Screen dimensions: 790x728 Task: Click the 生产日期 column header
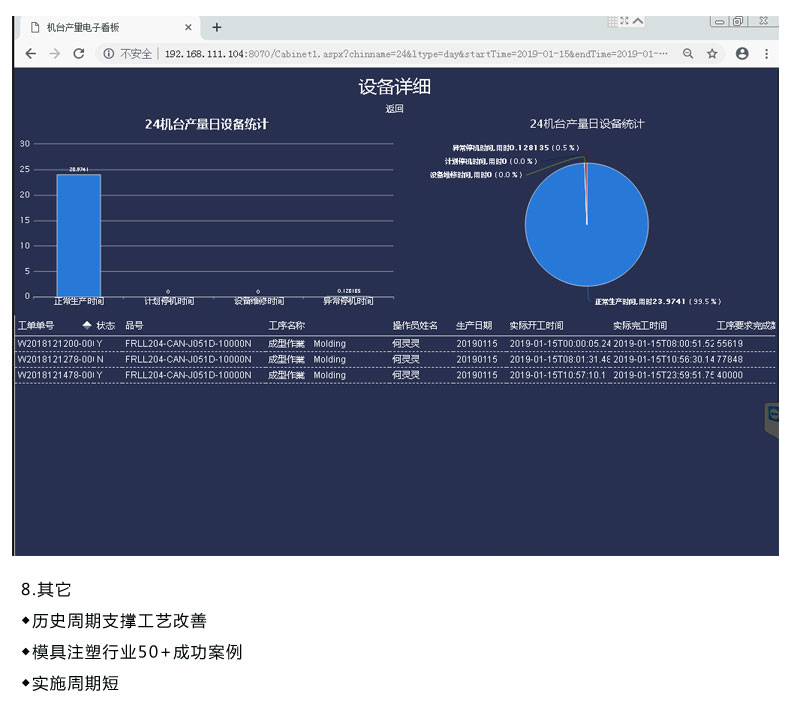(x=474, y=326)
